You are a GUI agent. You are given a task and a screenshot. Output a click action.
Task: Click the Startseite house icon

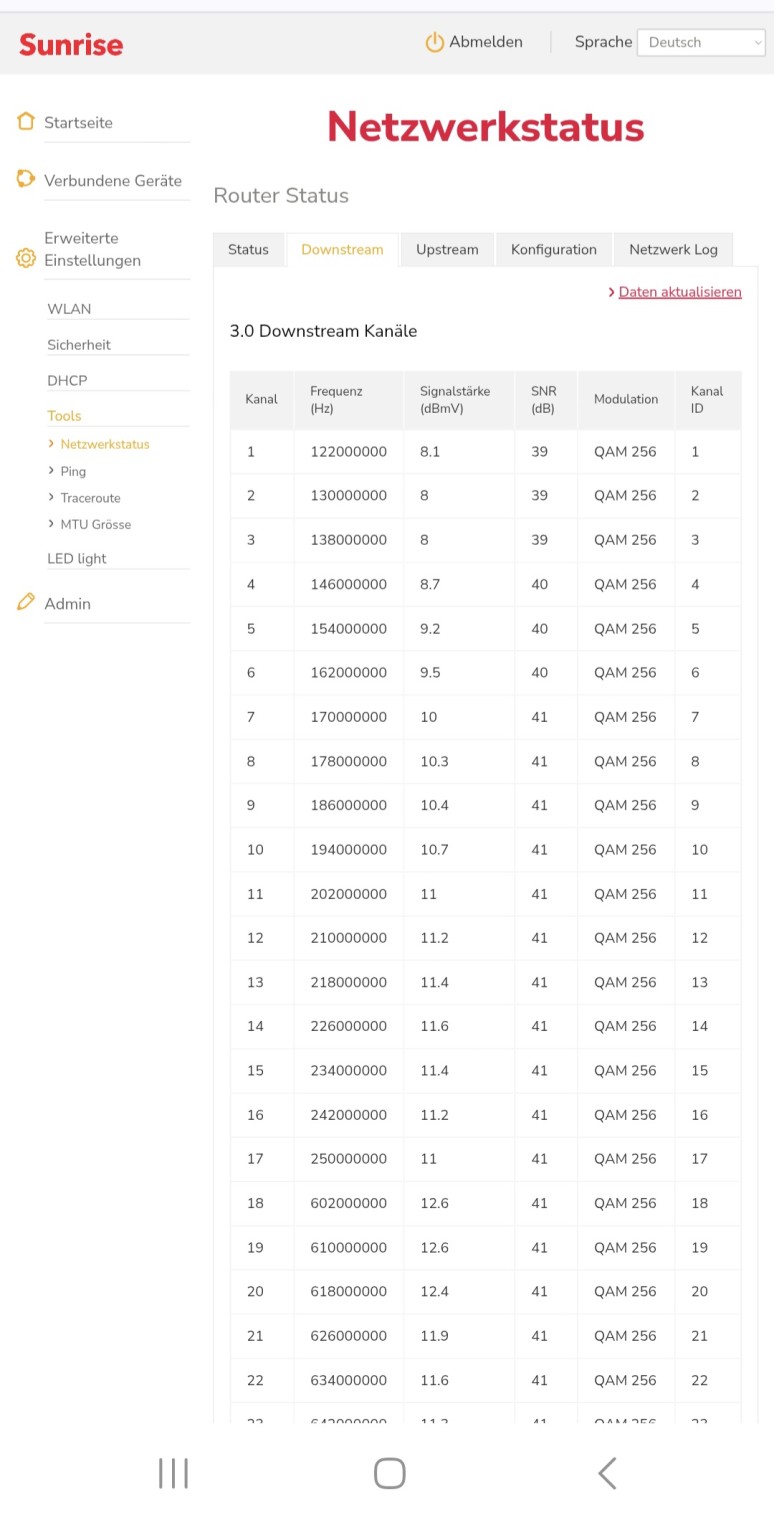[x=26, y=122]
